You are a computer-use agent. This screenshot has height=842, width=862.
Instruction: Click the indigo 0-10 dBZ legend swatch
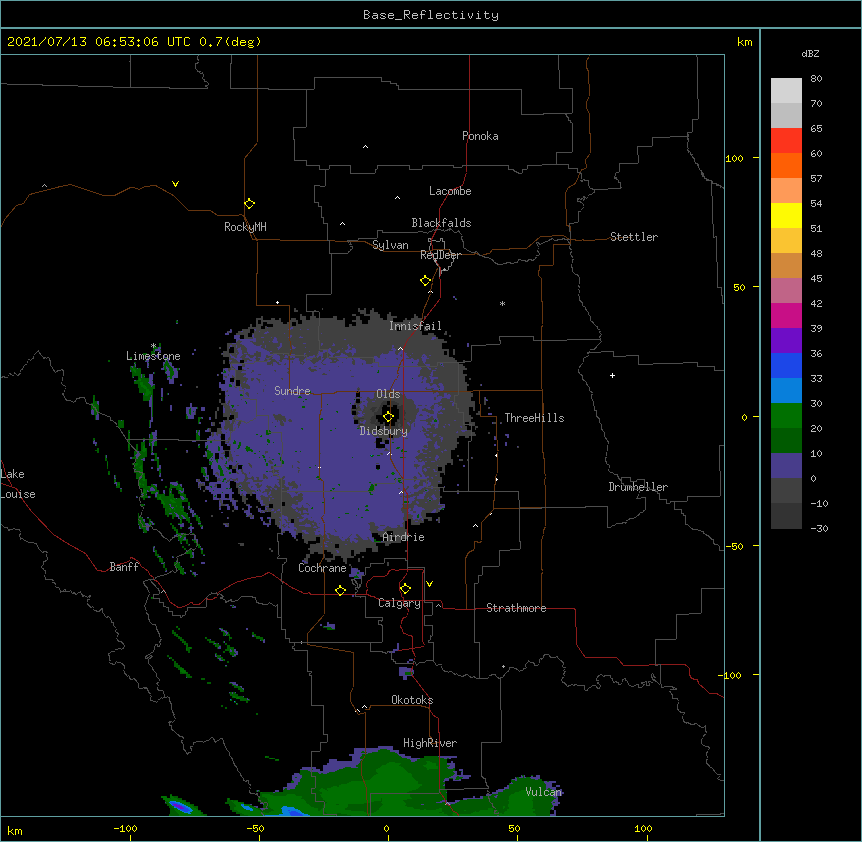786,466
